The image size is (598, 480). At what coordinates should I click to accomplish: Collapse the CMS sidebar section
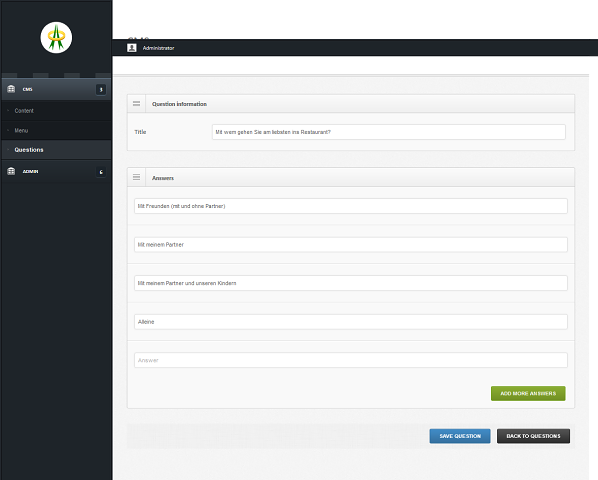tap(56, 89)
